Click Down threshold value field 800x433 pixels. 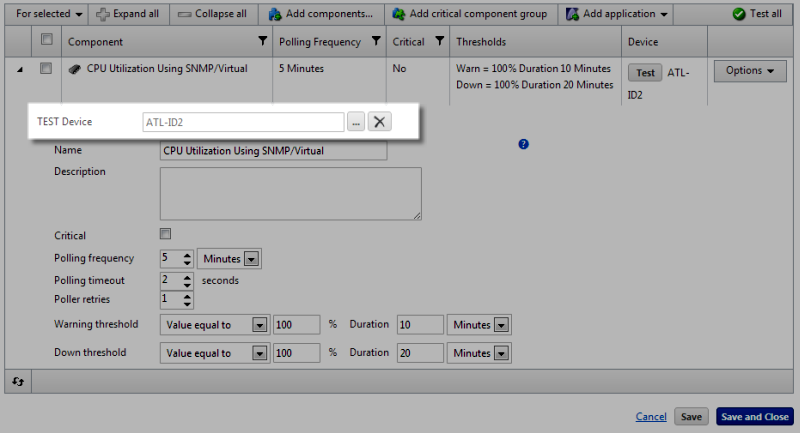click(x=296, y=353)
